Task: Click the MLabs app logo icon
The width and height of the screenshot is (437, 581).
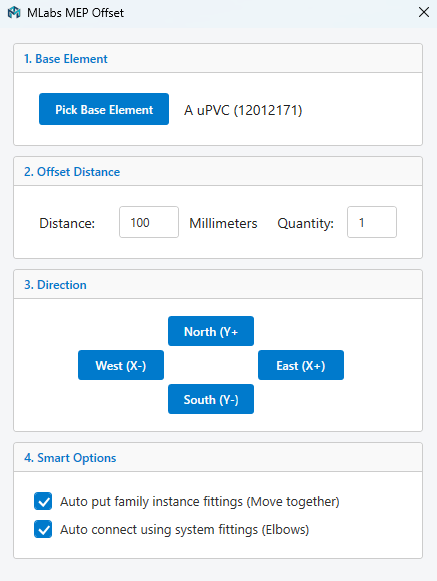Action: 14,13
